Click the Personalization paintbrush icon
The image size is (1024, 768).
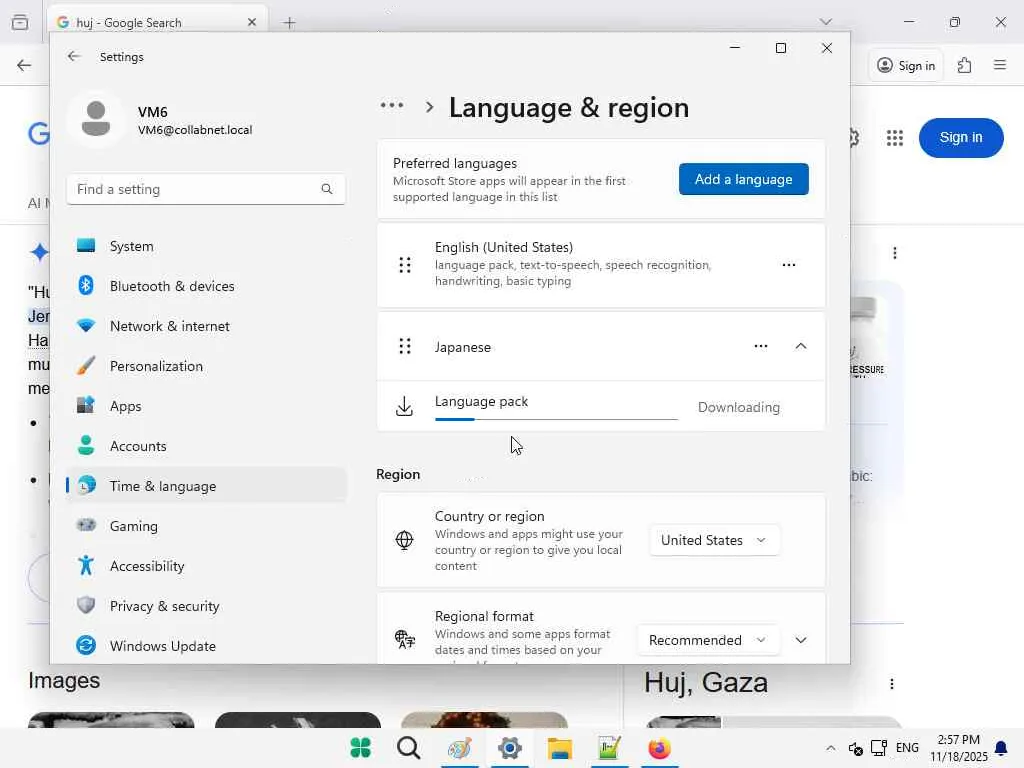point(86,366)
